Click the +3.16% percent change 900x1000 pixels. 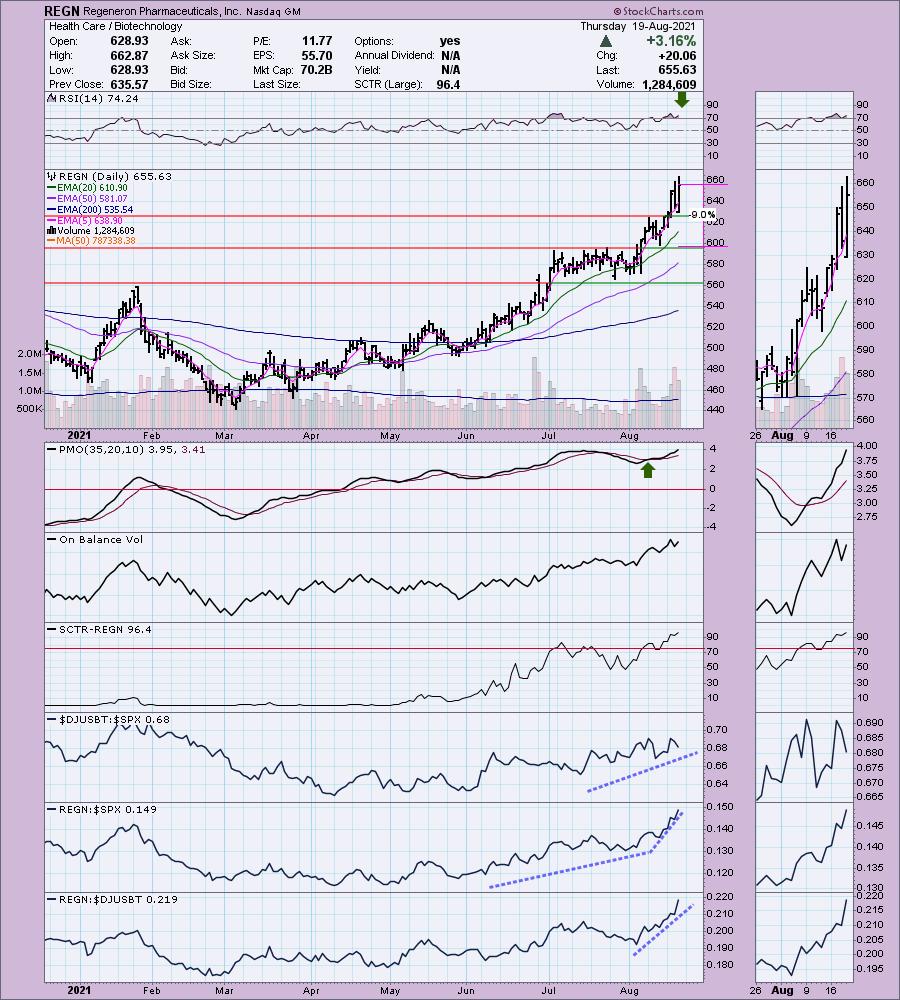[x=670, y=41]
